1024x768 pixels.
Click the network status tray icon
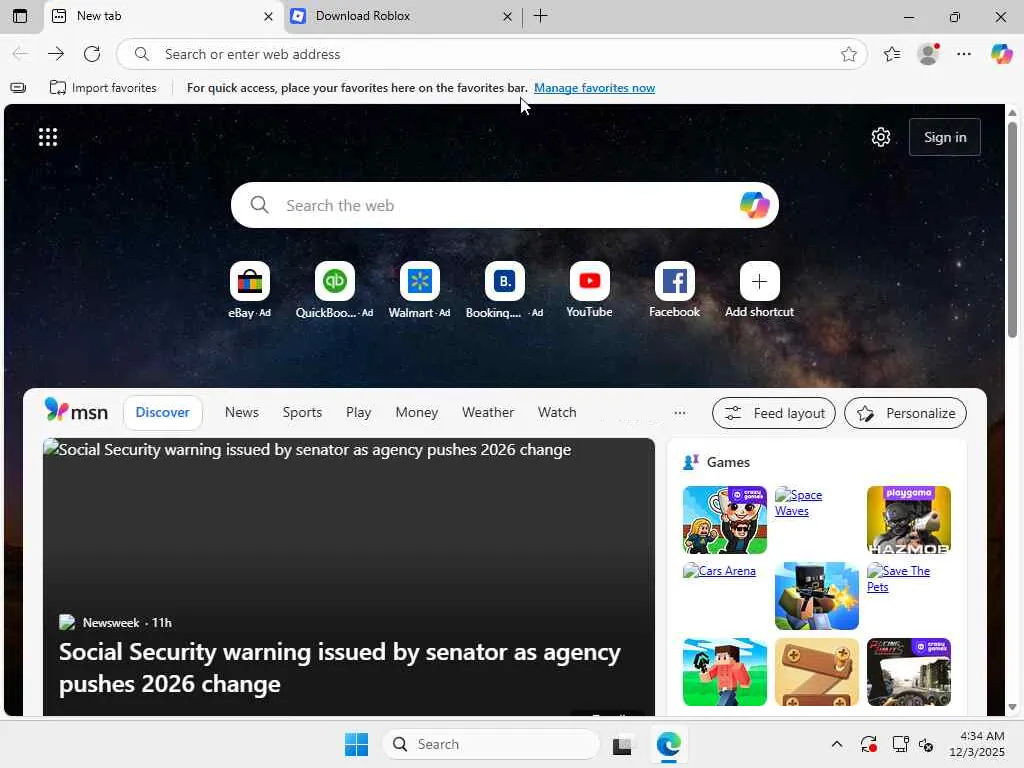[x=901, y=744]
